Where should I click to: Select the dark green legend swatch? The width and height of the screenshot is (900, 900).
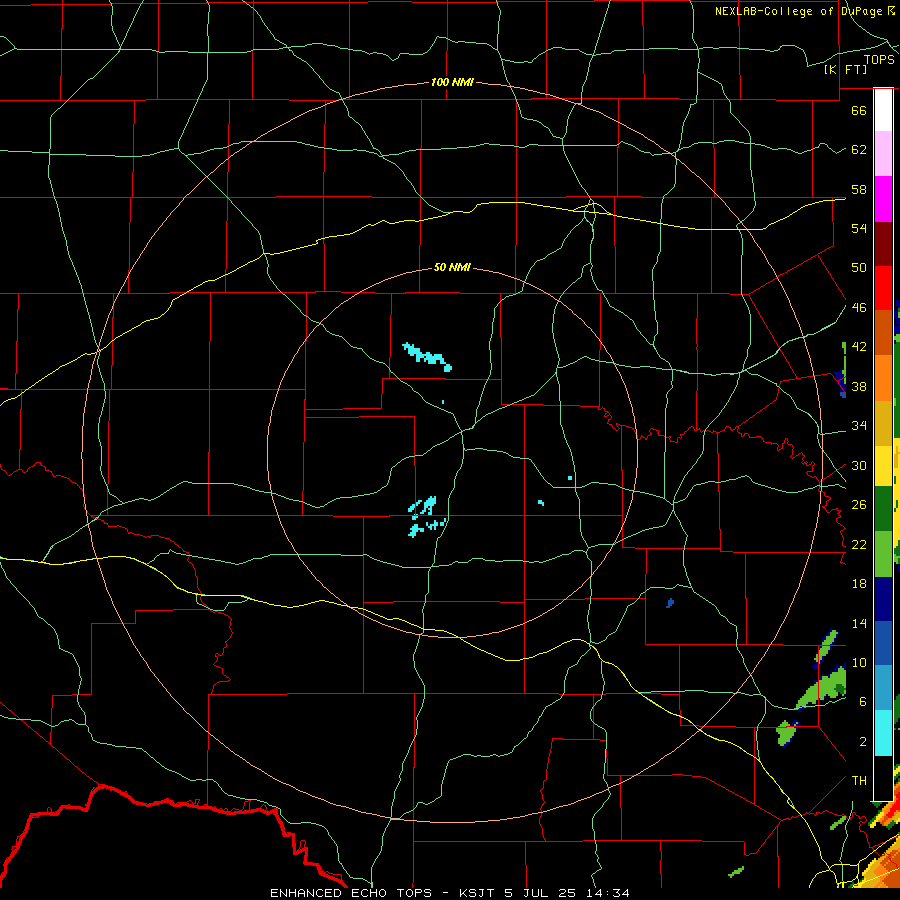pyautogui.click(x=883, y=509)
